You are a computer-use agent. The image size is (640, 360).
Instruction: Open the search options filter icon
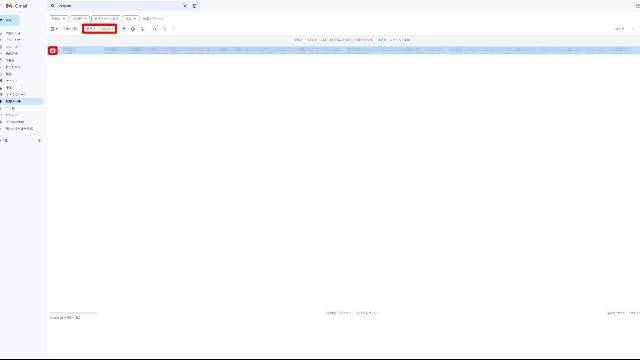[194, 6]
